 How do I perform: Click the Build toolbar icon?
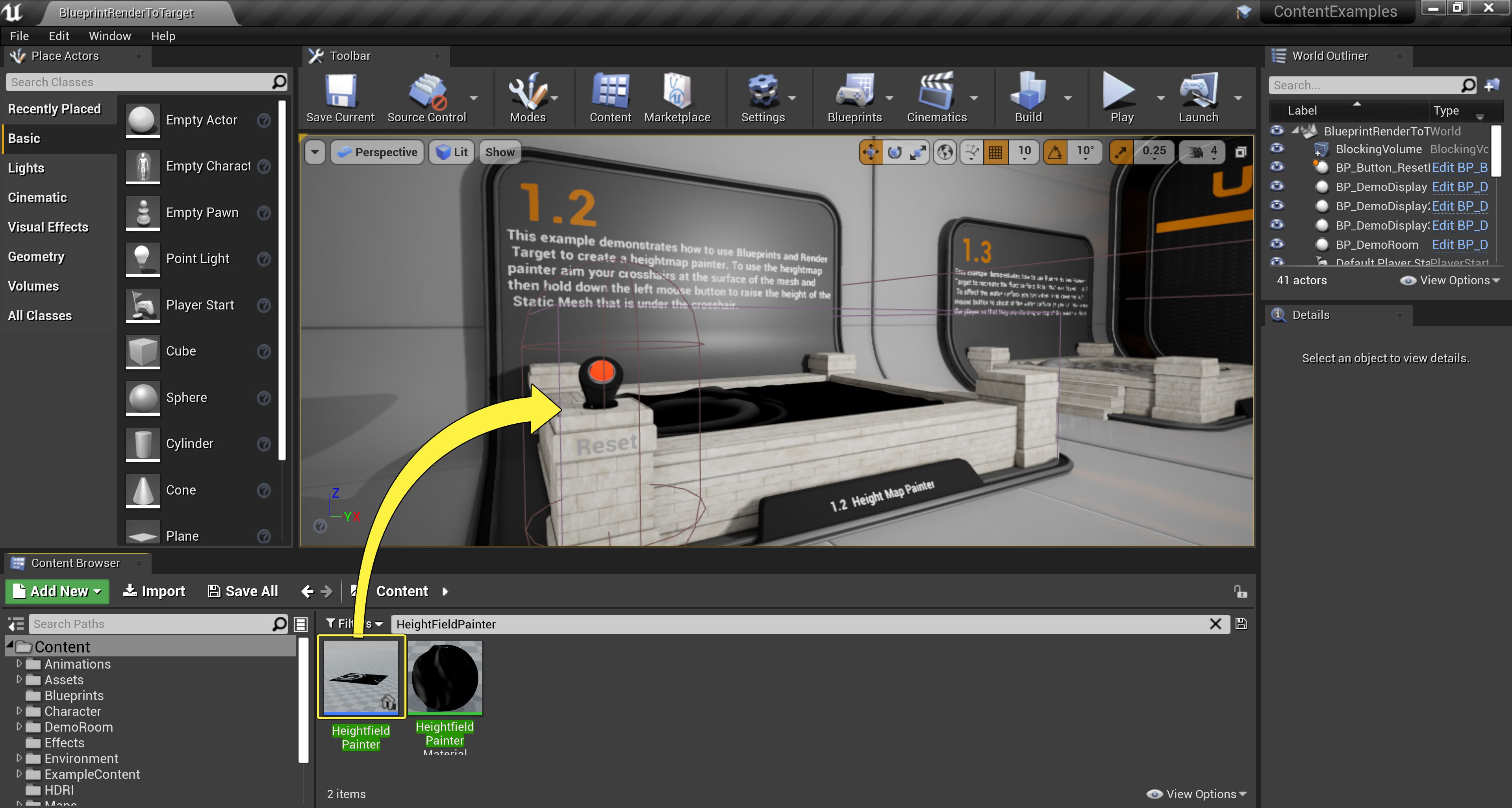1028,93
